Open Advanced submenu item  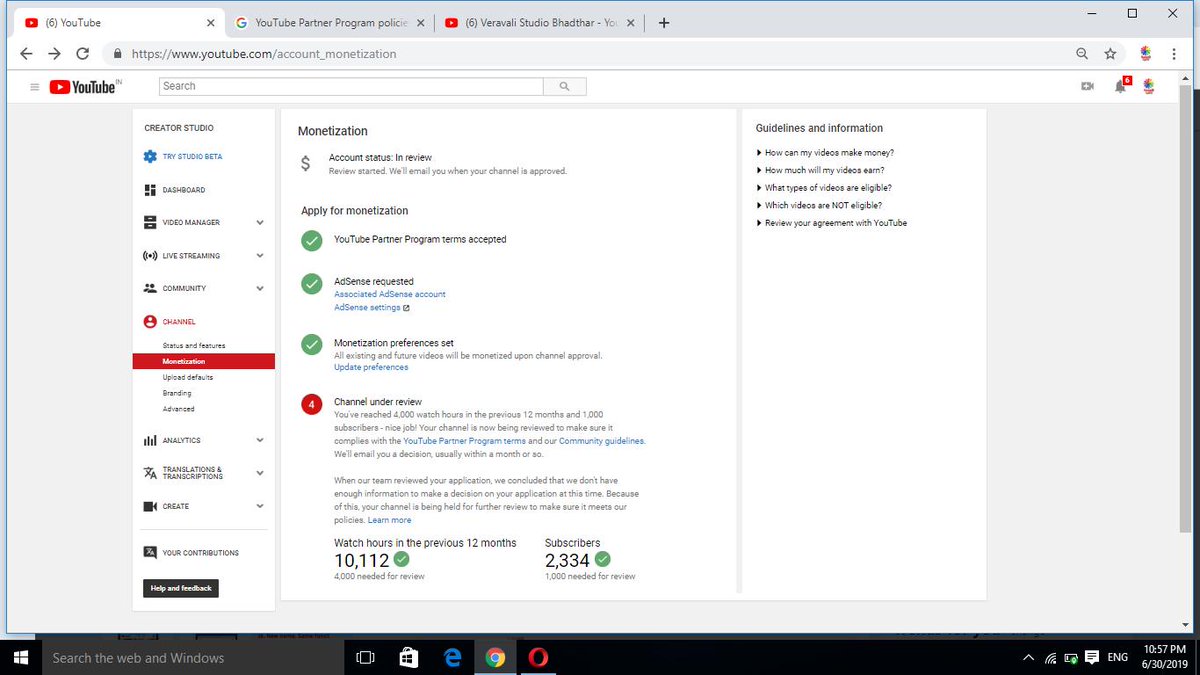point(179,409)
